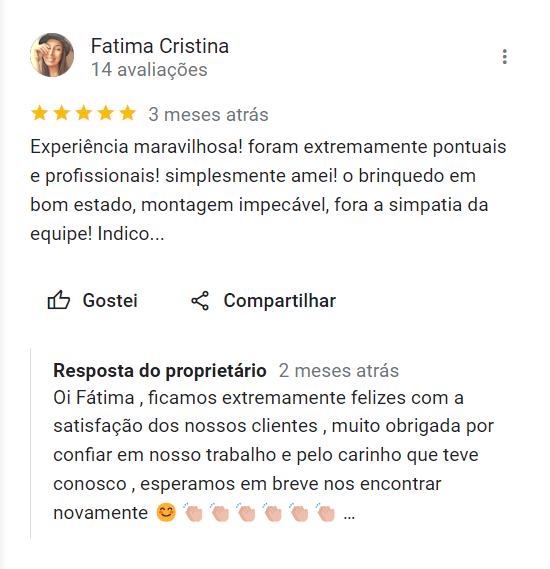Screen dimensions: 550x569
Task: Click the "3 meses atrás" review timestamp
Action: click(x=208, y=115)
